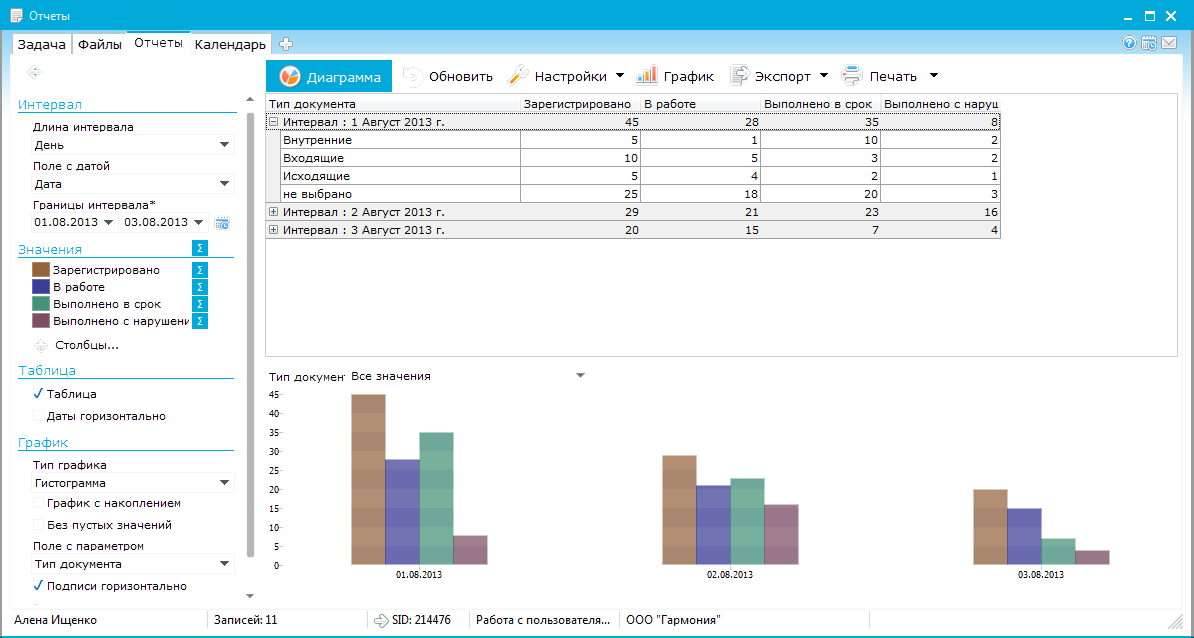Click the help question mark icon
The height and width of the screenshot is (638, 1194).
[1129, 43]
